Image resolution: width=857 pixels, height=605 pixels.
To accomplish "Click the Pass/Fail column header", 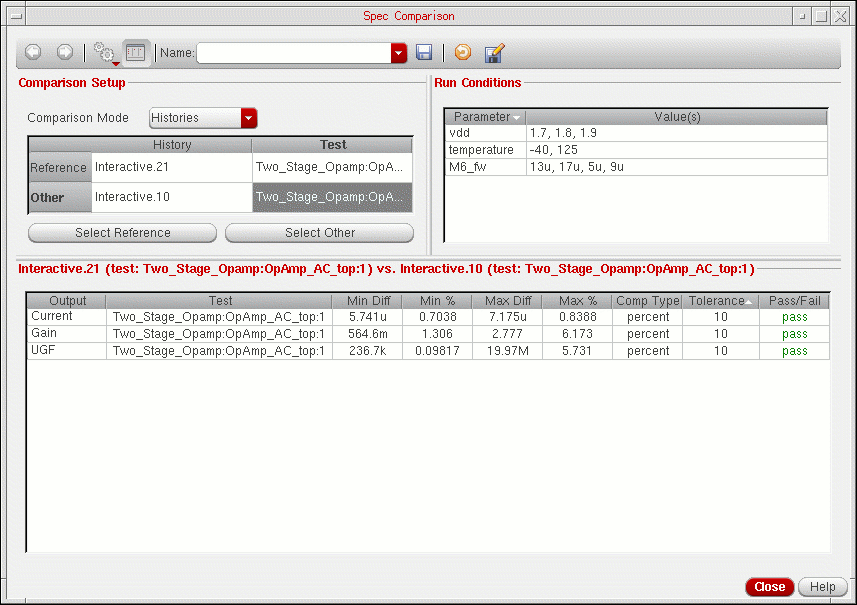I will [794, 300].
